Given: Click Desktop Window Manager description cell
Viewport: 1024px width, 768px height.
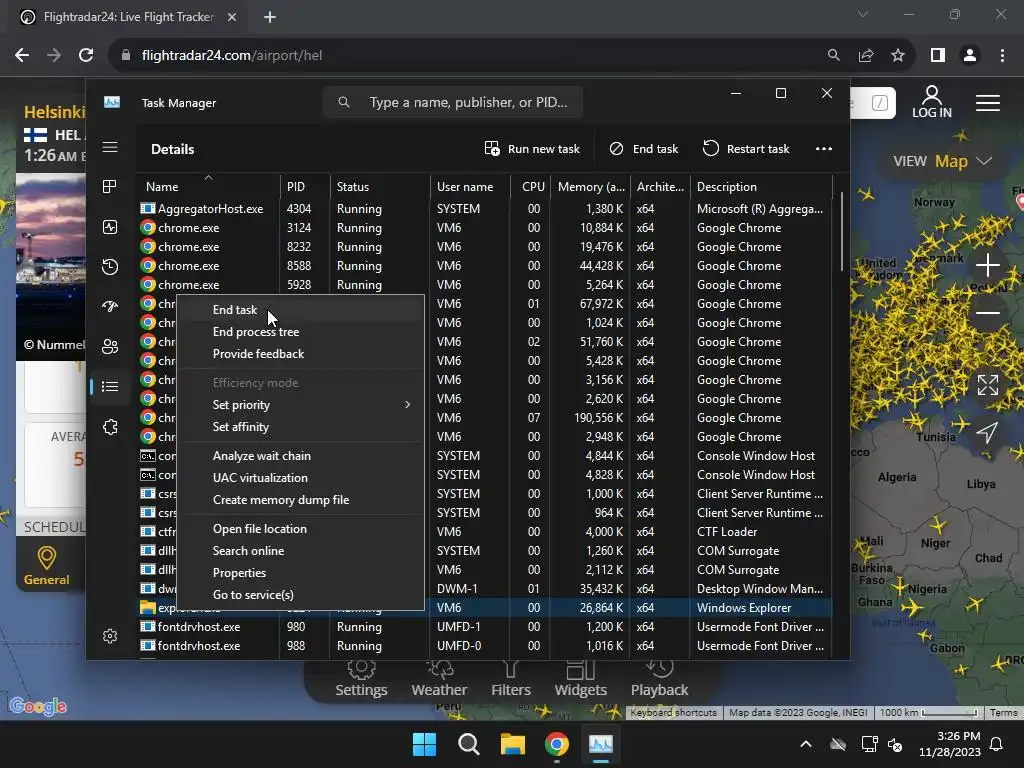Looking at the screenshot, I should tap(760, 589).
